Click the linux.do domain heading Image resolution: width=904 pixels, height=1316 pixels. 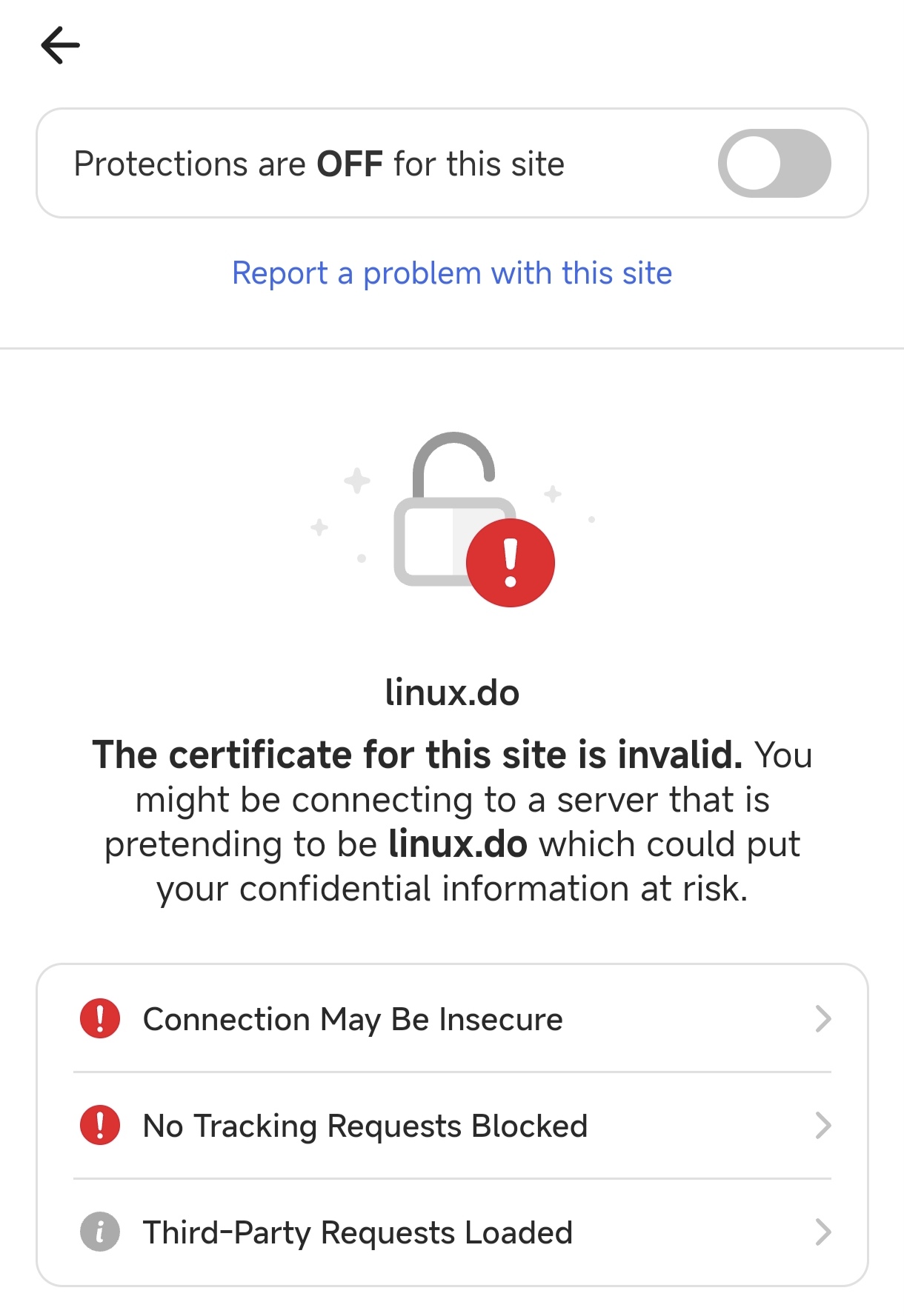pyautogui.click(x=452, y=693)
